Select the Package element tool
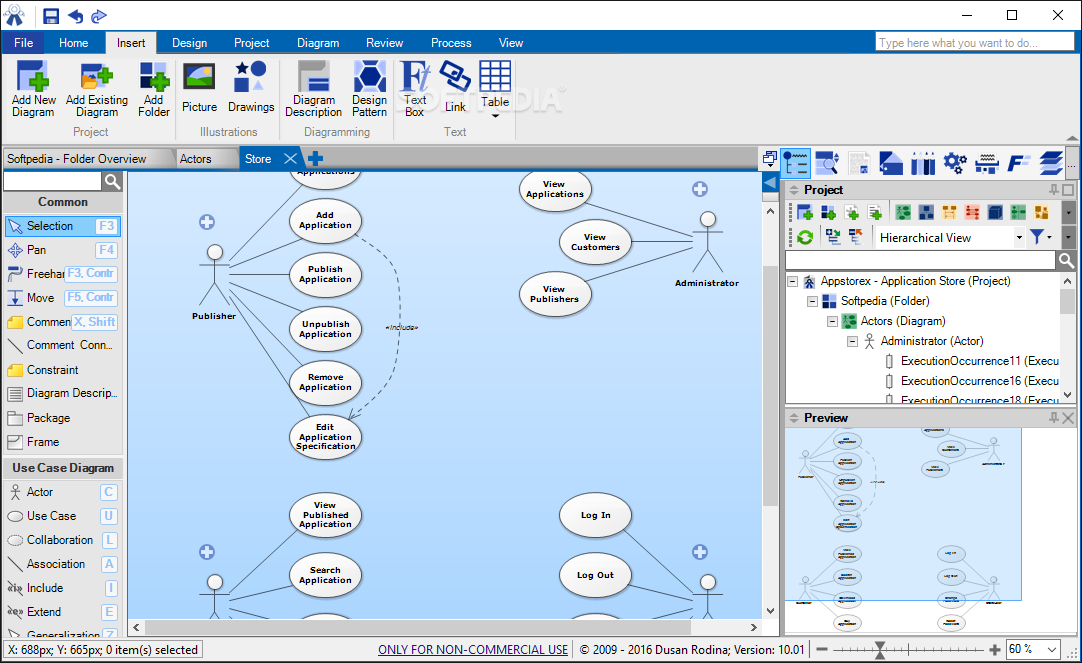1082x663 pixels. pos(62,418)
